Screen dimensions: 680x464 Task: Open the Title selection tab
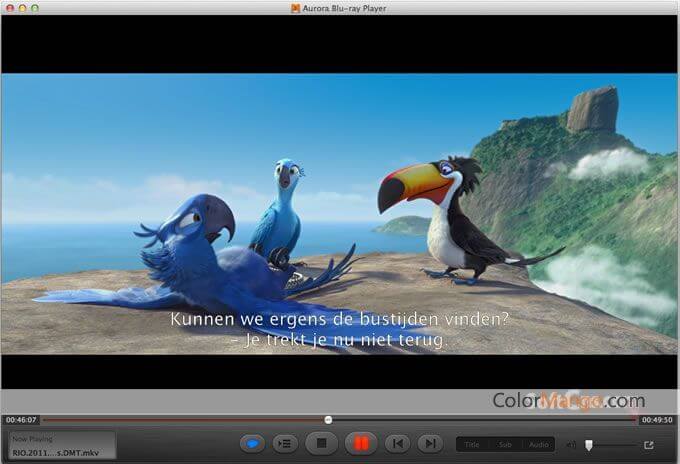(472, 444)
